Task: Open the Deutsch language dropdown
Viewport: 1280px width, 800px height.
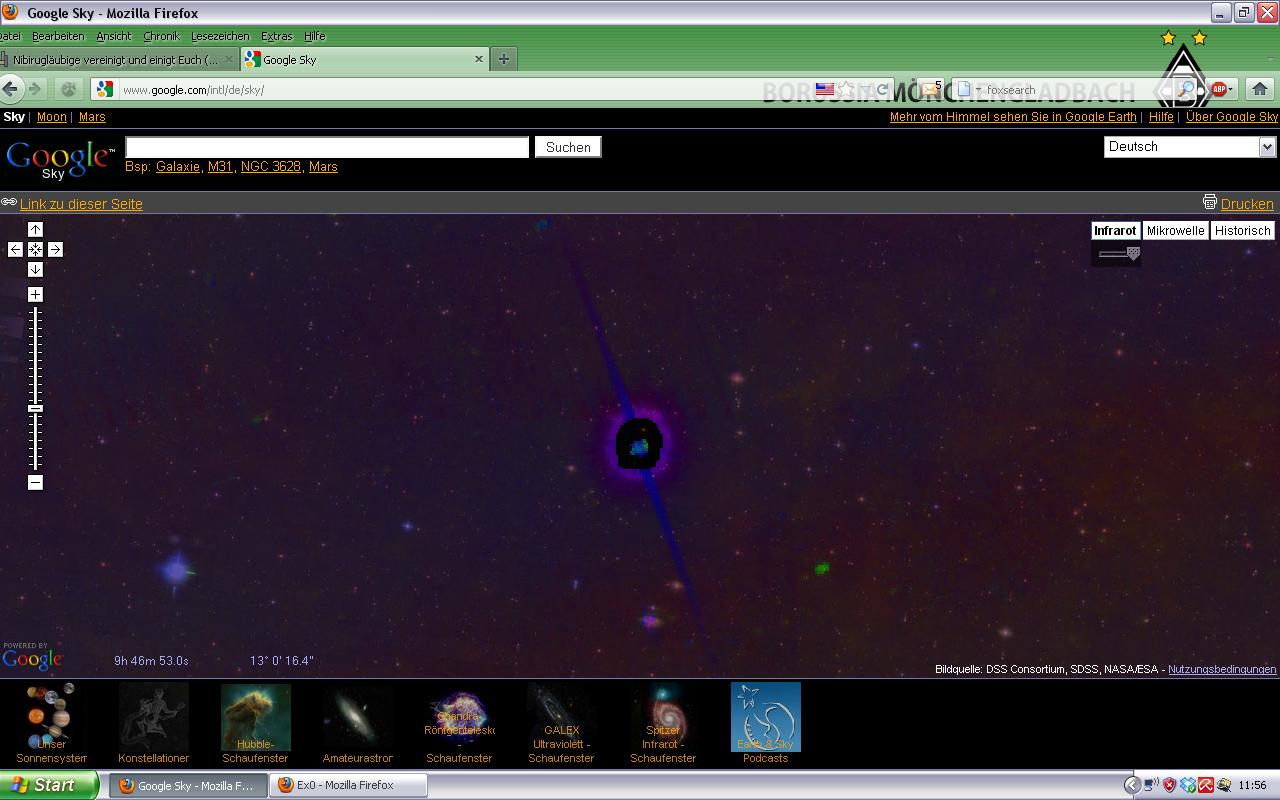Action: pyautogui.click(x=1190, y=146)
